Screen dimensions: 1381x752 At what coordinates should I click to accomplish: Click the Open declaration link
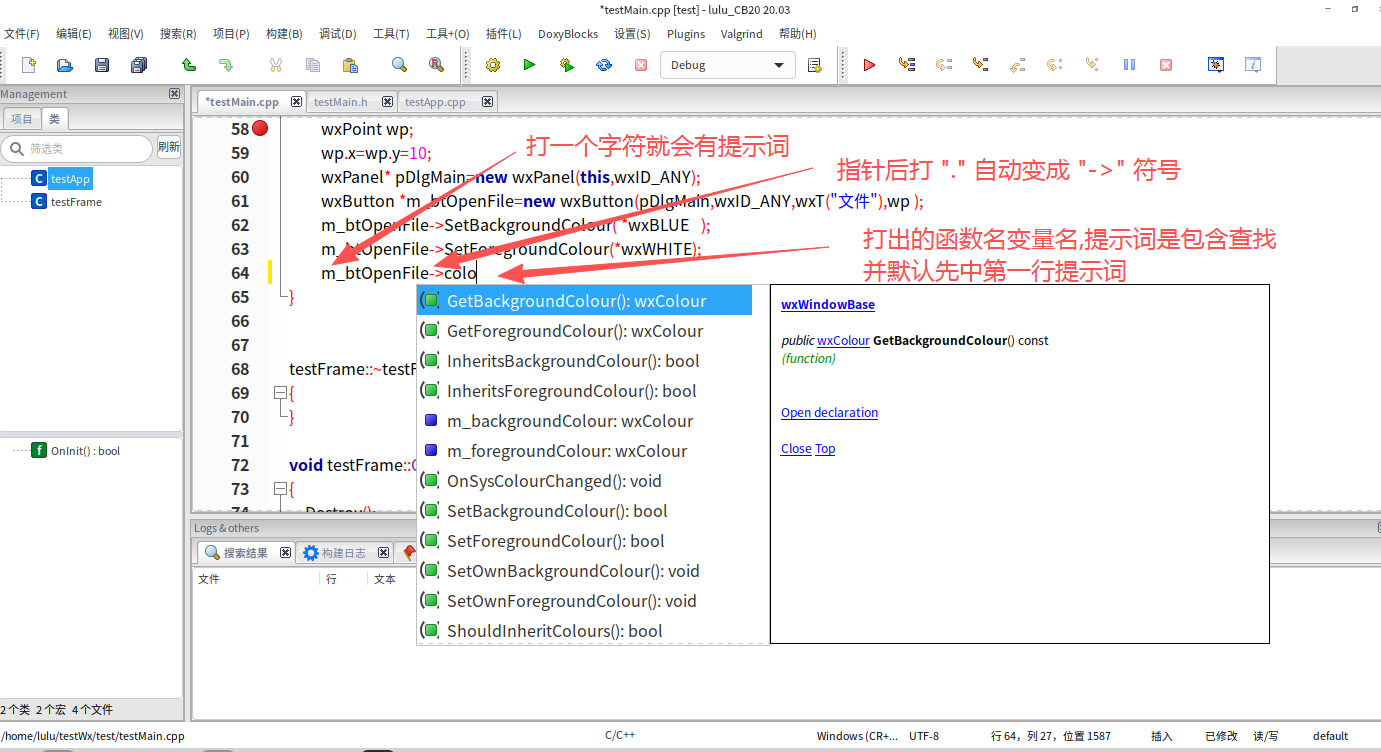click(829, 413)
